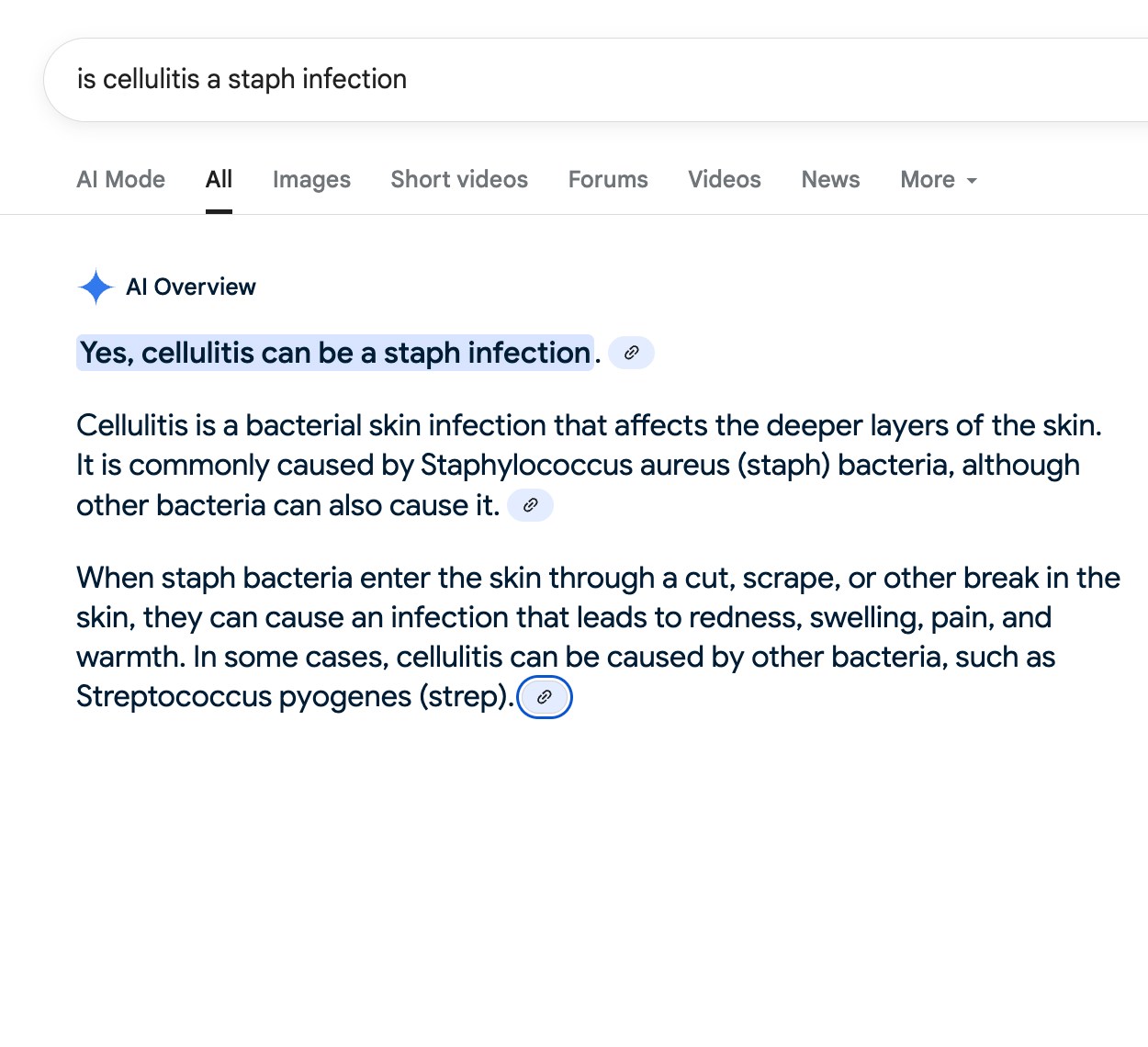Go to the Forums tab
The height and width of the screenshot is (1047, 1148).
click(x=608, y=180)
